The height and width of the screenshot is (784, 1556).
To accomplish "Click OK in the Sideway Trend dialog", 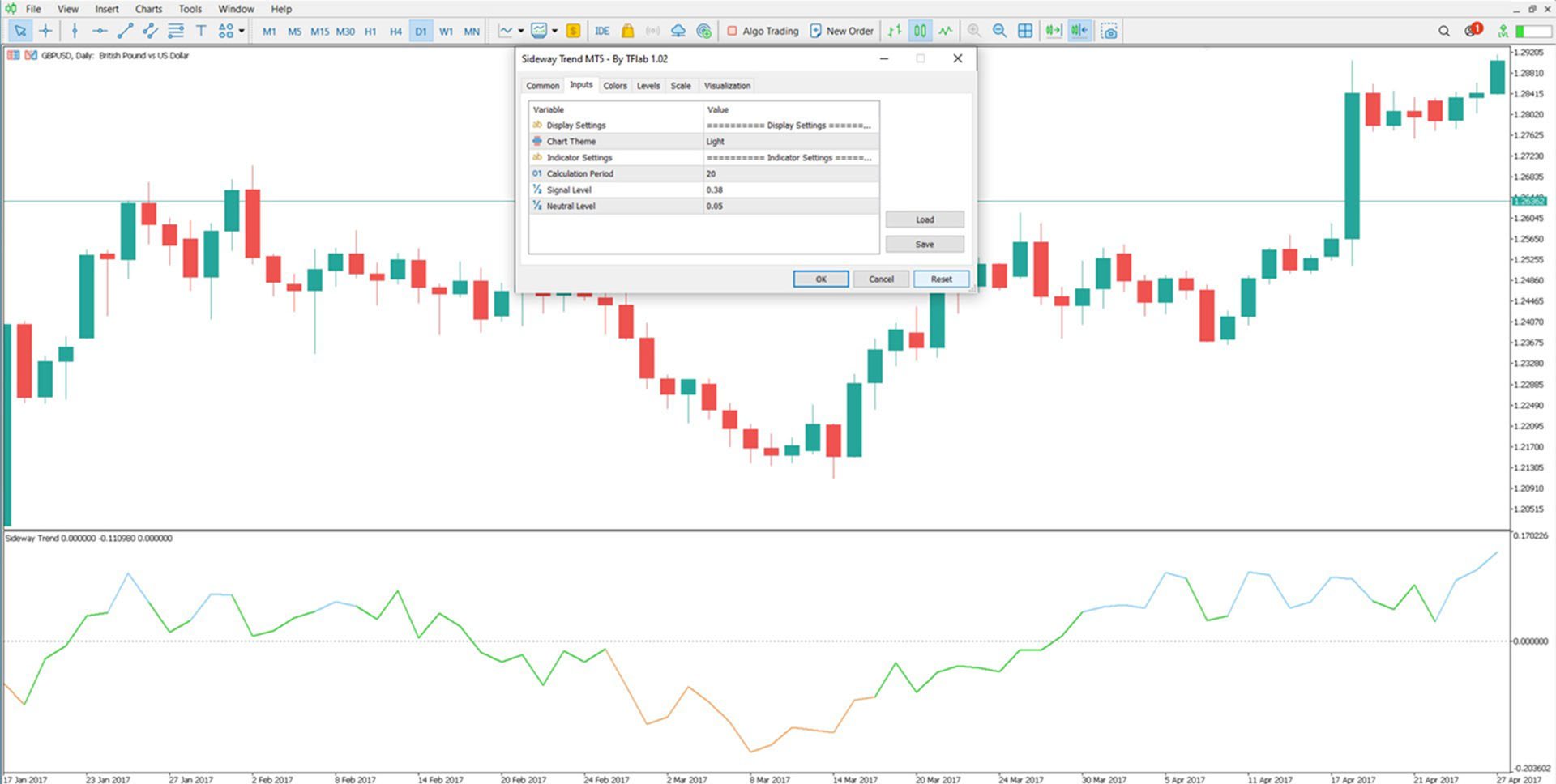I will (x=821, y=279).
